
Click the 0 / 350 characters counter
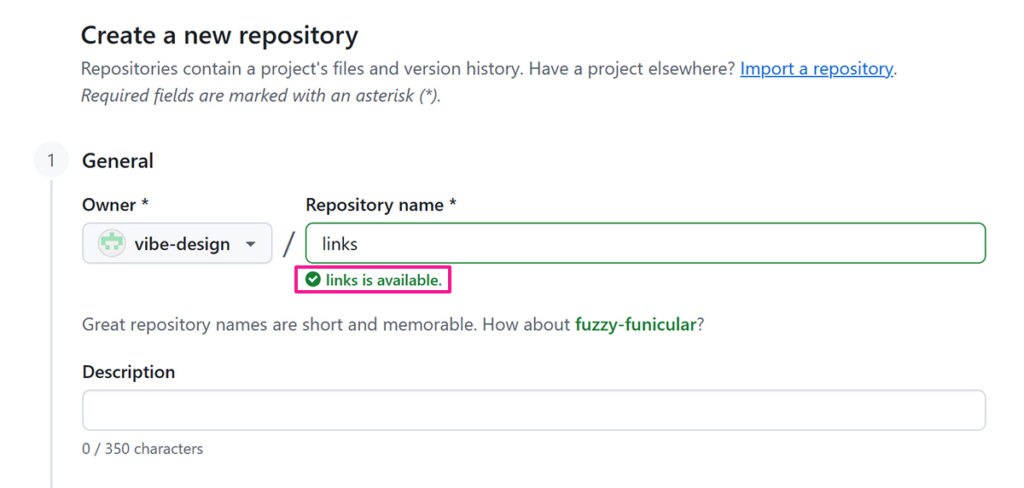pyautogui.click(x=142, y=449)
